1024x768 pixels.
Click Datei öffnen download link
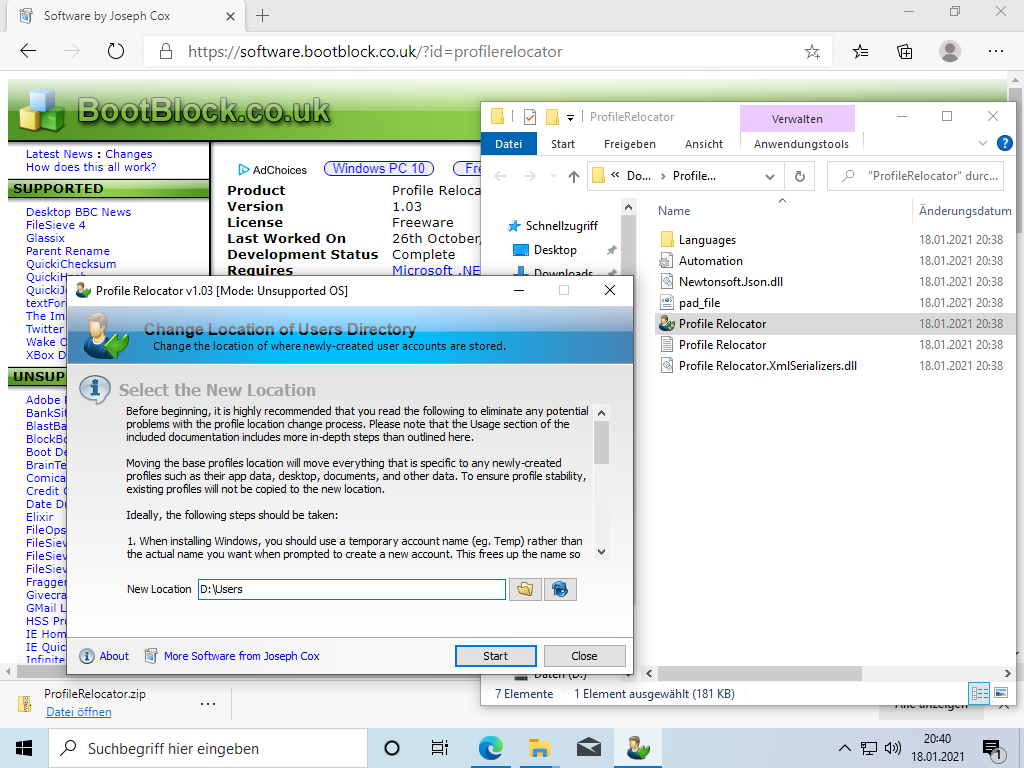(x=78, y=711)
